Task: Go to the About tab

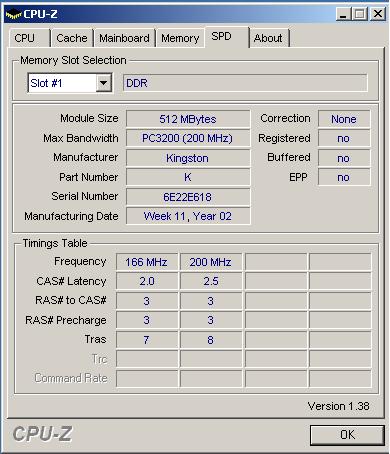Action: click(x=269, y=38)
